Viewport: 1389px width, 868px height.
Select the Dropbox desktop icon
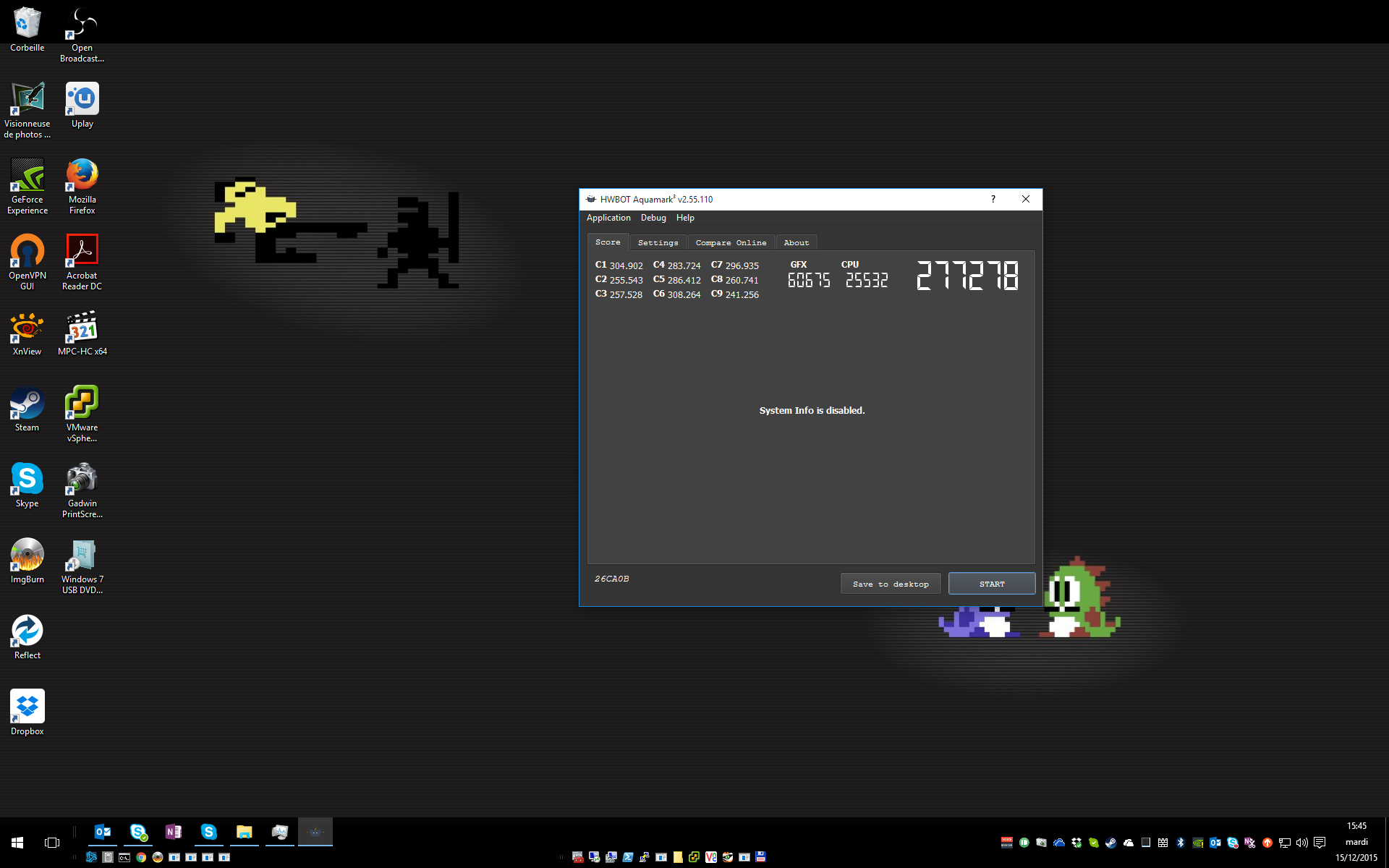tap(27, 713)
